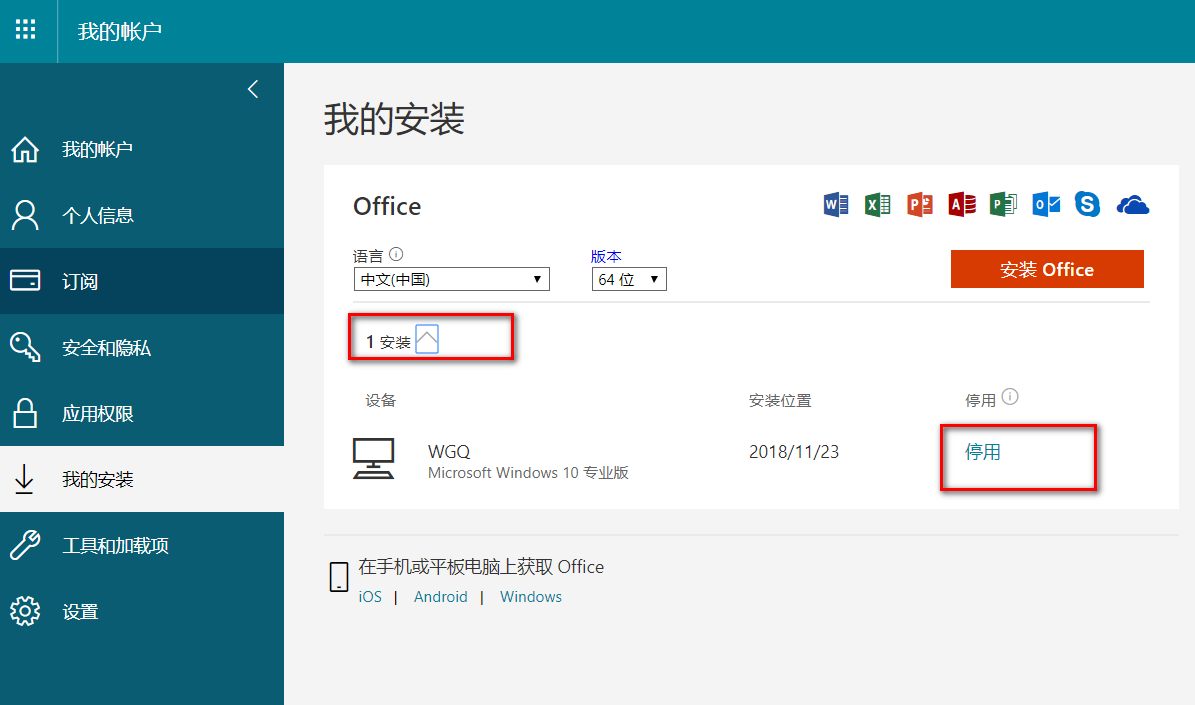Open the Windows link
The width and height of the screenshot is (1195, 705).
pyautogui.click(x=530, y=597)
